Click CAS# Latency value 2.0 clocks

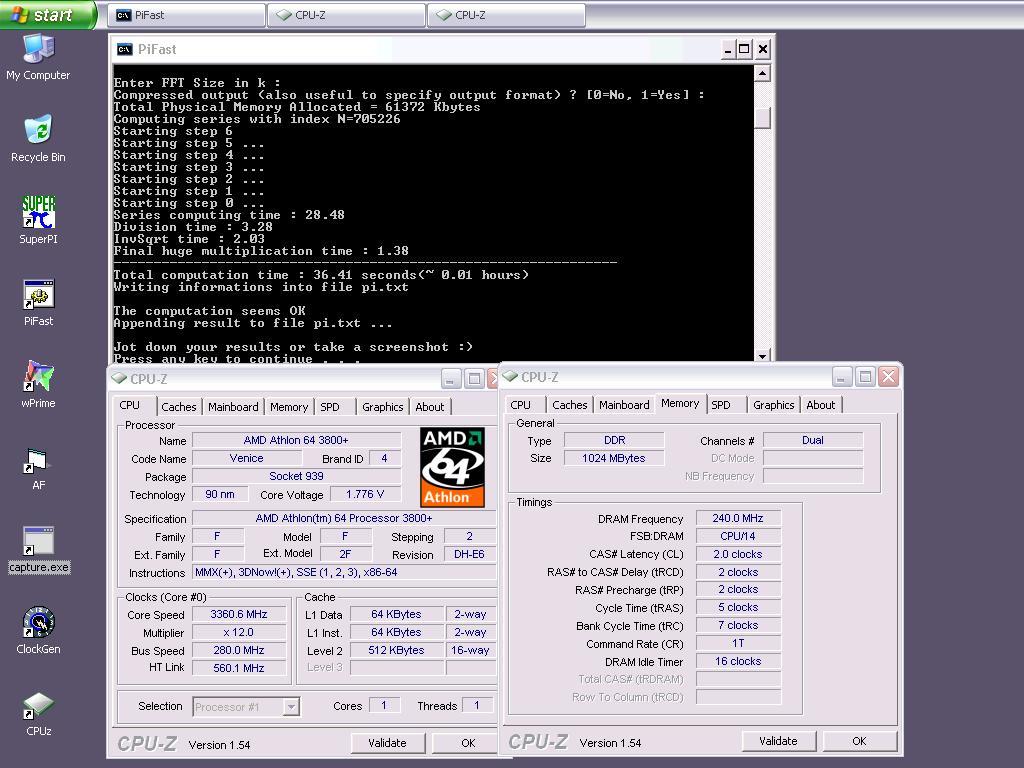point(738,554)
